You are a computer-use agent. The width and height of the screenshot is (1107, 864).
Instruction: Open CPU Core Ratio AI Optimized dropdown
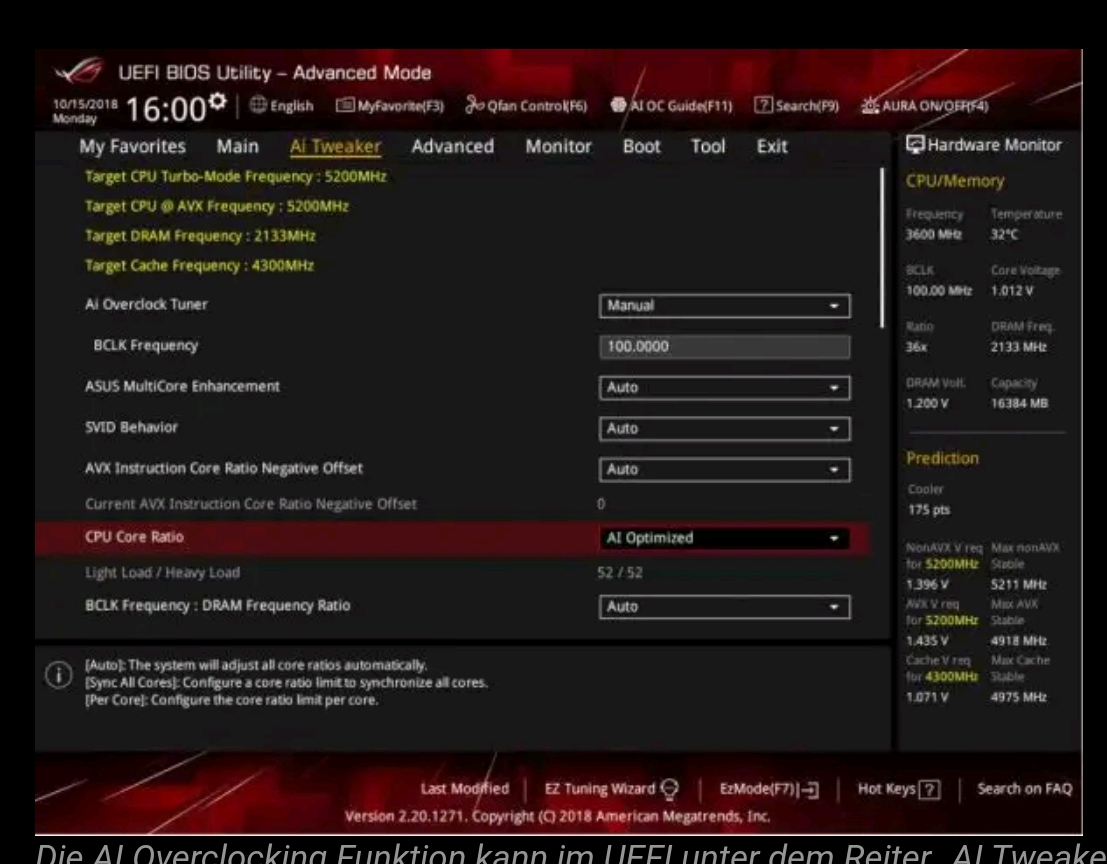[x=724, y=538]
